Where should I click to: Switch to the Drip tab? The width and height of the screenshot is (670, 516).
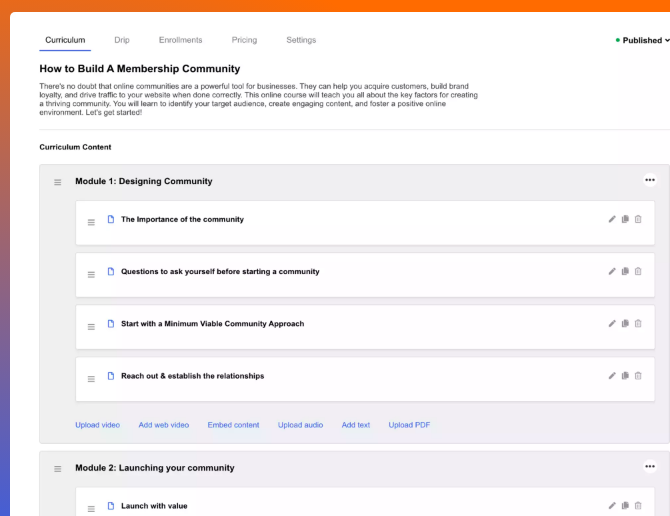(x=122, y=40)
